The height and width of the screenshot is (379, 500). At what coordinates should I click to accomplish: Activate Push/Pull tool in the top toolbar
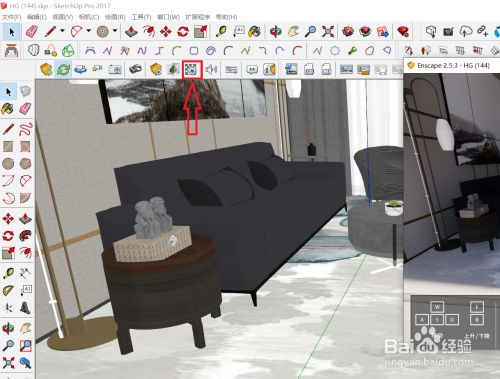coord(131,32)
